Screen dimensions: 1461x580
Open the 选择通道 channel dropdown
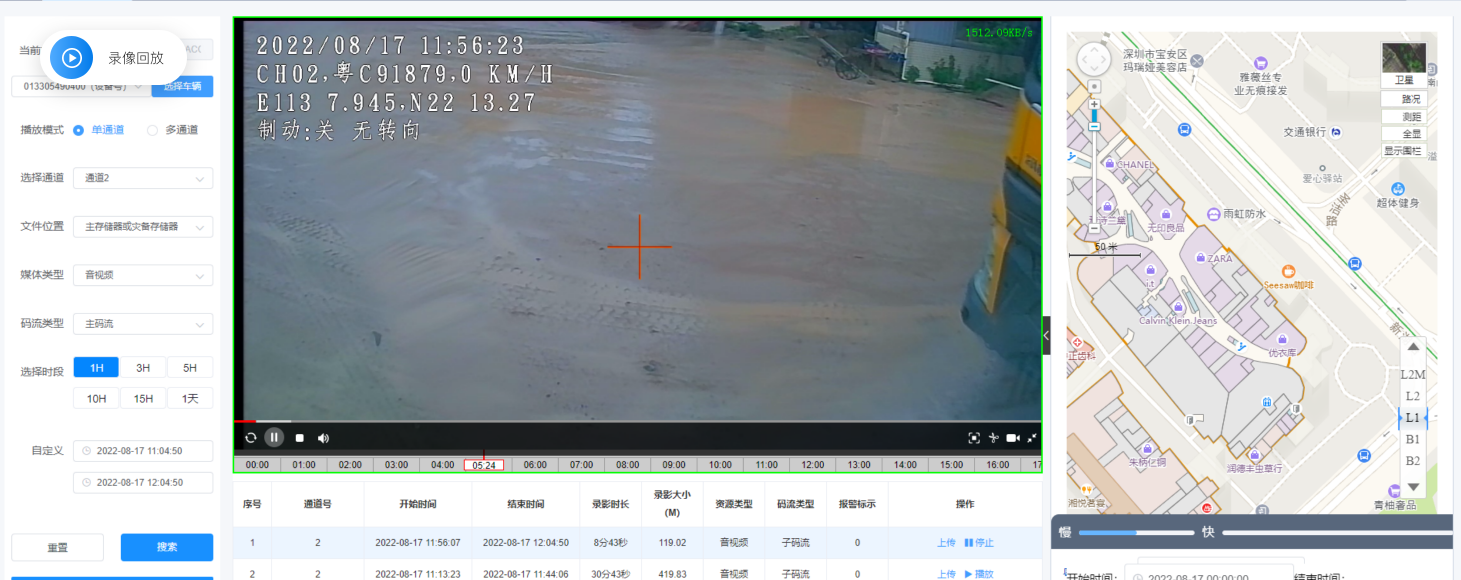click(142, 178)
